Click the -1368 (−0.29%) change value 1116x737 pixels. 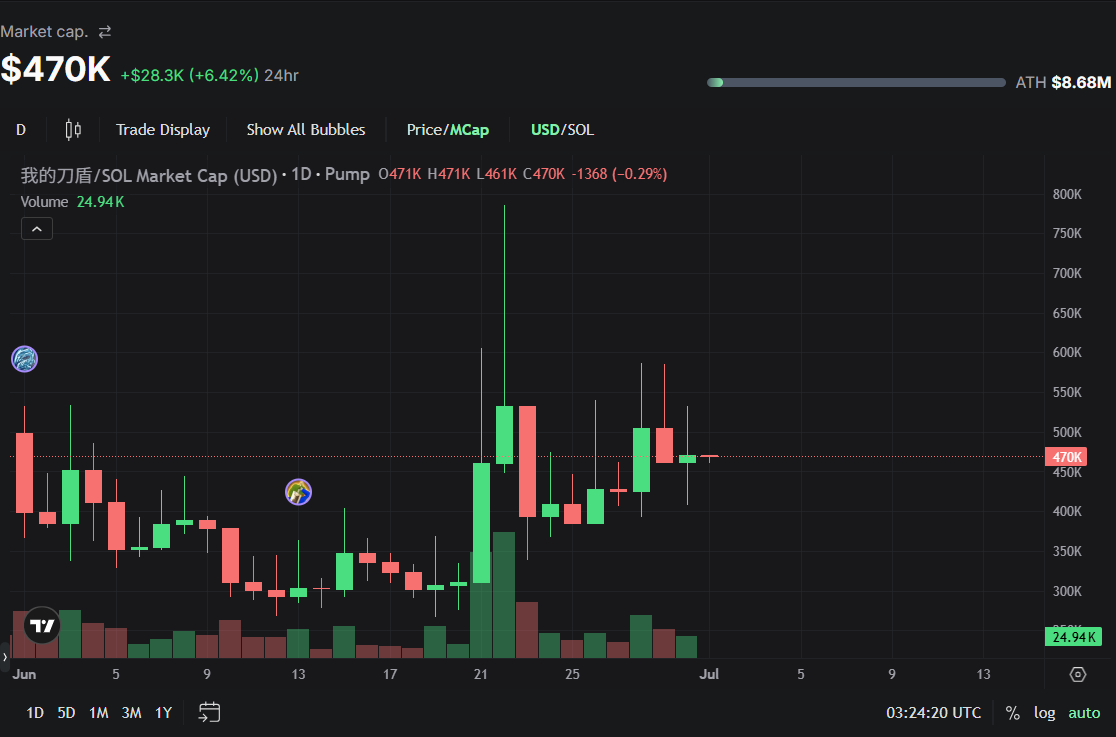tap(619, 174)
